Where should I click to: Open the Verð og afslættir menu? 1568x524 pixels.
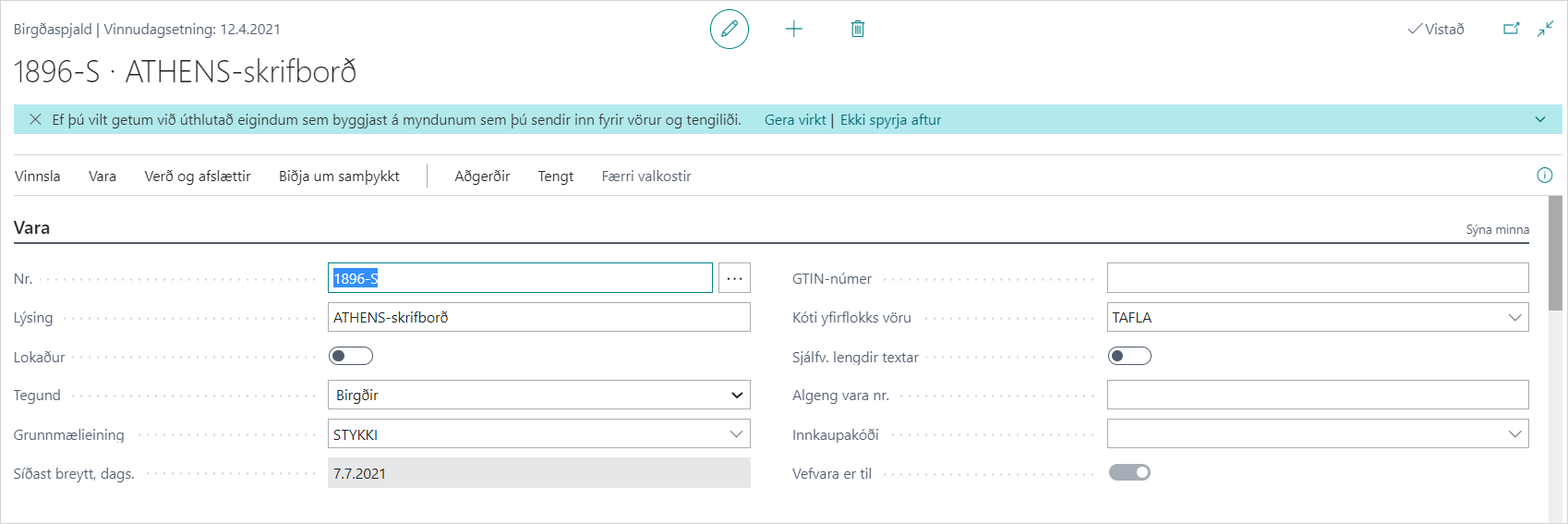[x=198, y=176]
